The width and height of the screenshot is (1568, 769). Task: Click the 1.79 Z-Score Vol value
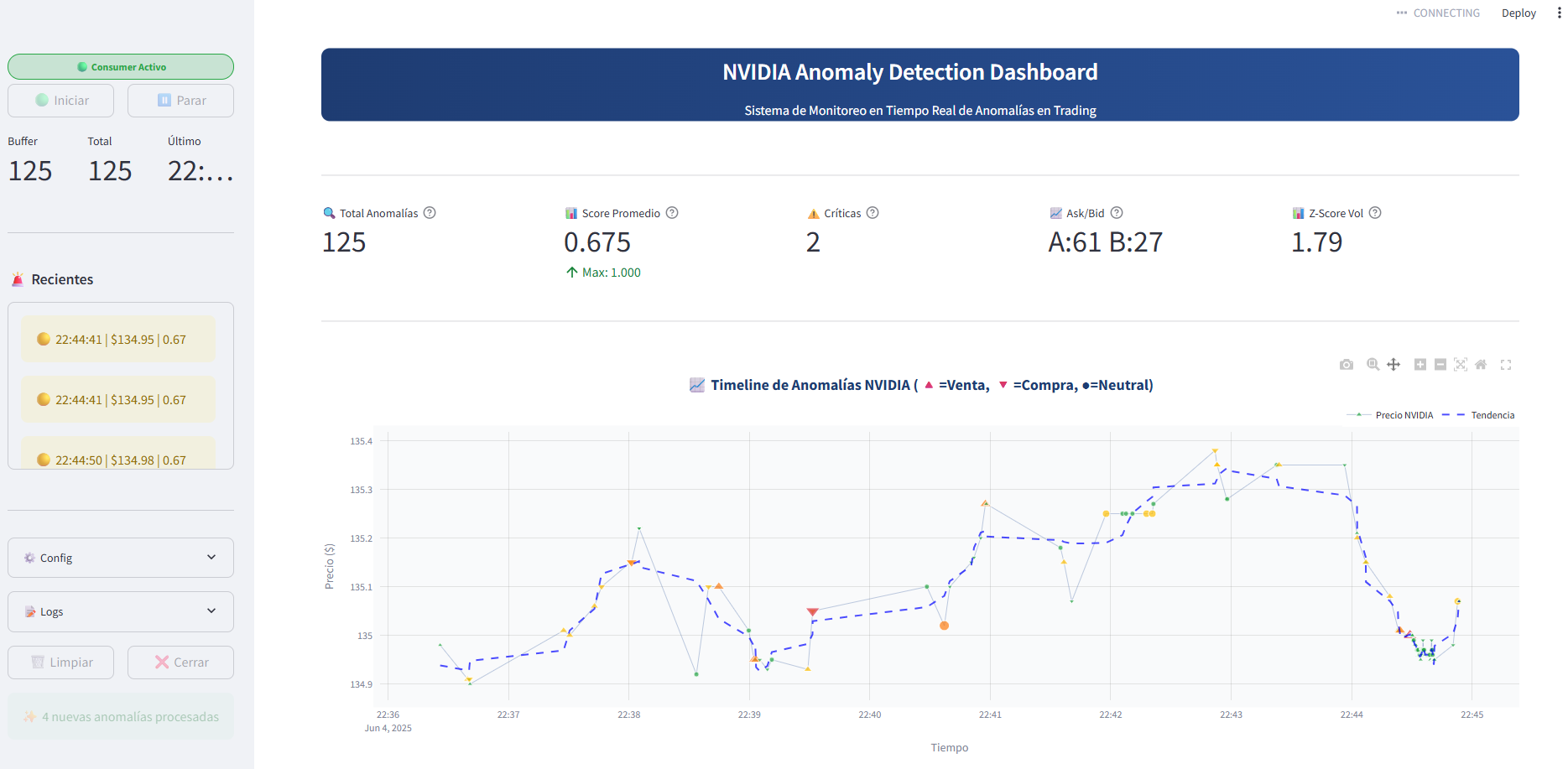(x=1316, y=242)
